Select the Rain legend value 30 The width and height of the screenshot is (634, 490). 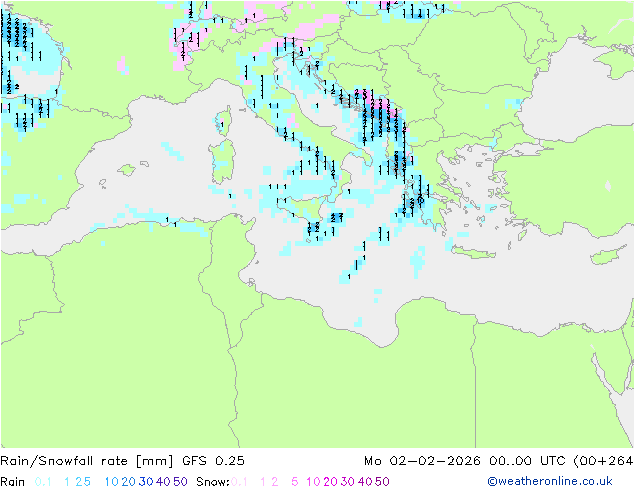[x=146, y=482]
